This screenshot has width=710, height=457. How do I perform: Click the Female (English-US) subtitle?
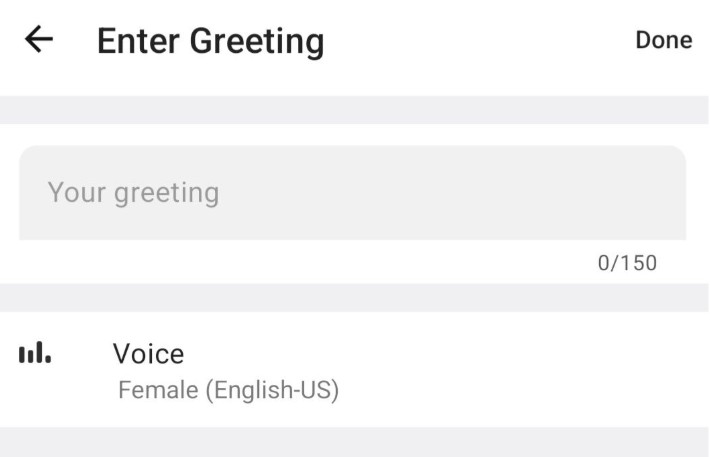click(x=228, y=390)
